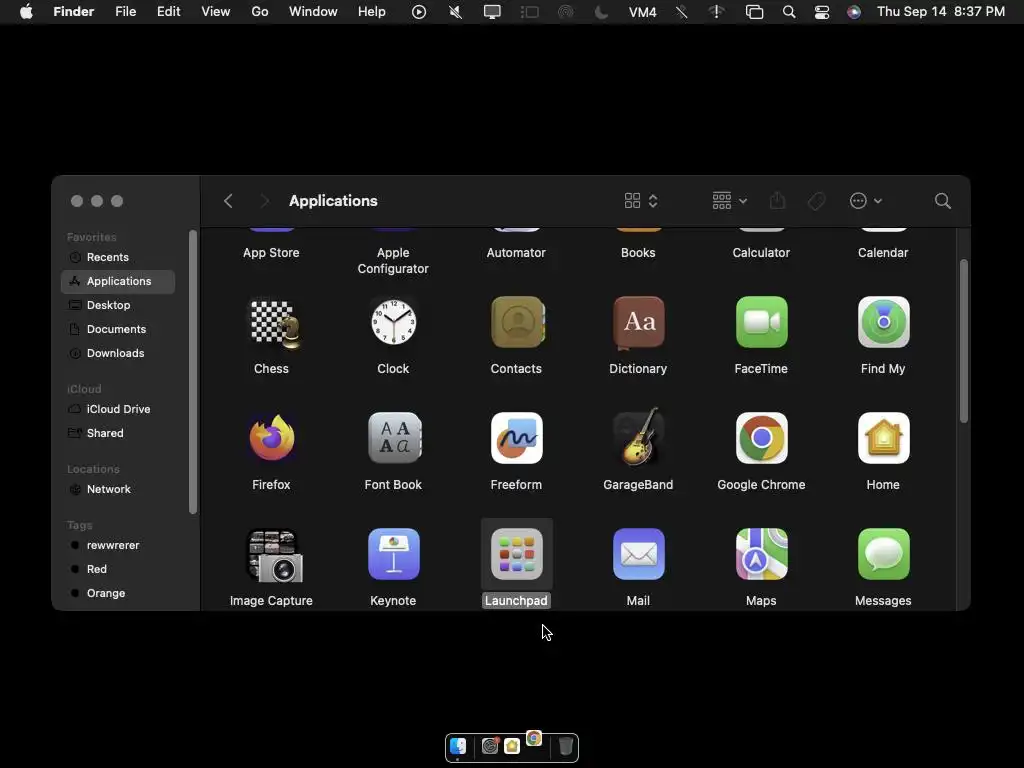The width and height of the screenshot is (1024, 768).
Task: Click the Share toolbar button
Action: pyautogui.click(x=777, y=200)
